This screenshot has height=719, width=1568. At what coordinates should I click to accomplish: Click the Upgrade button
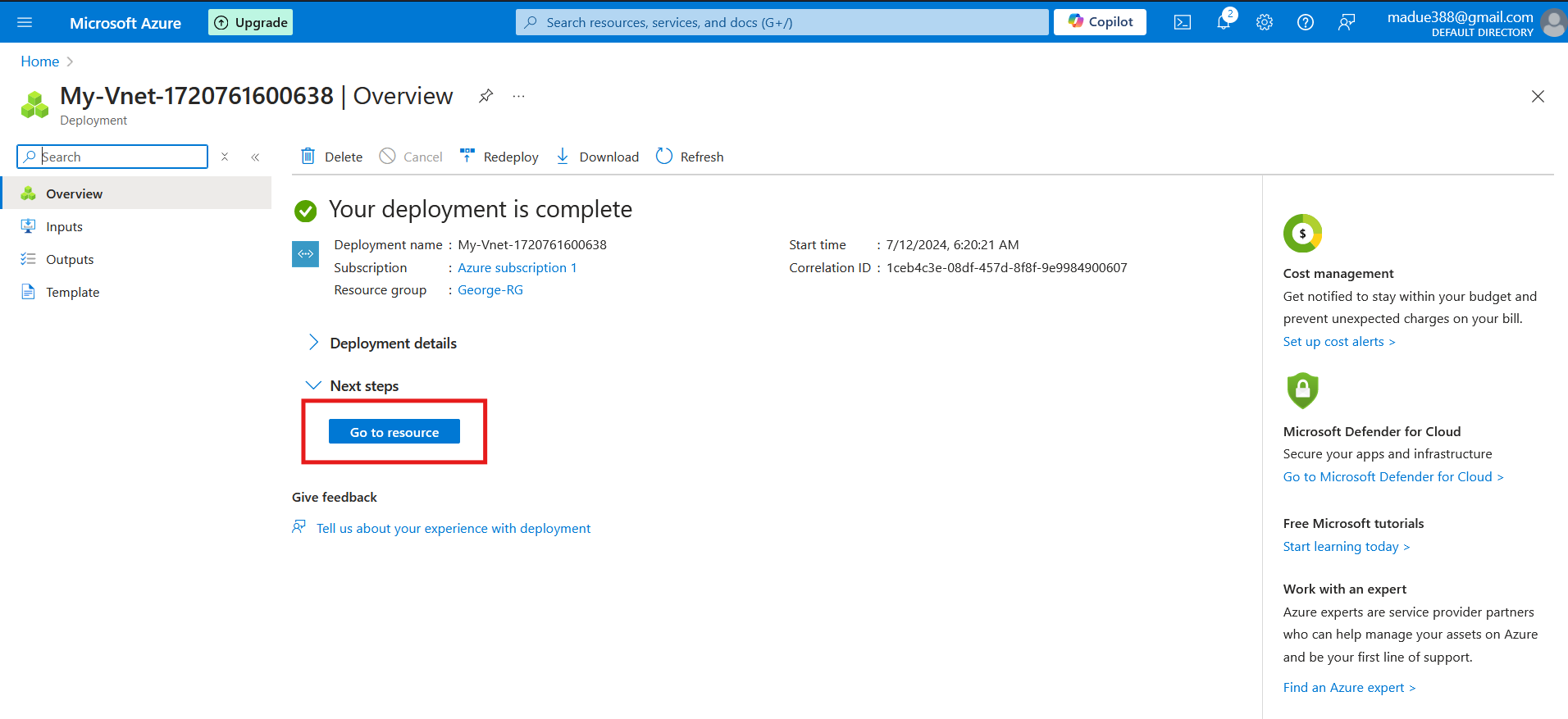250,22
